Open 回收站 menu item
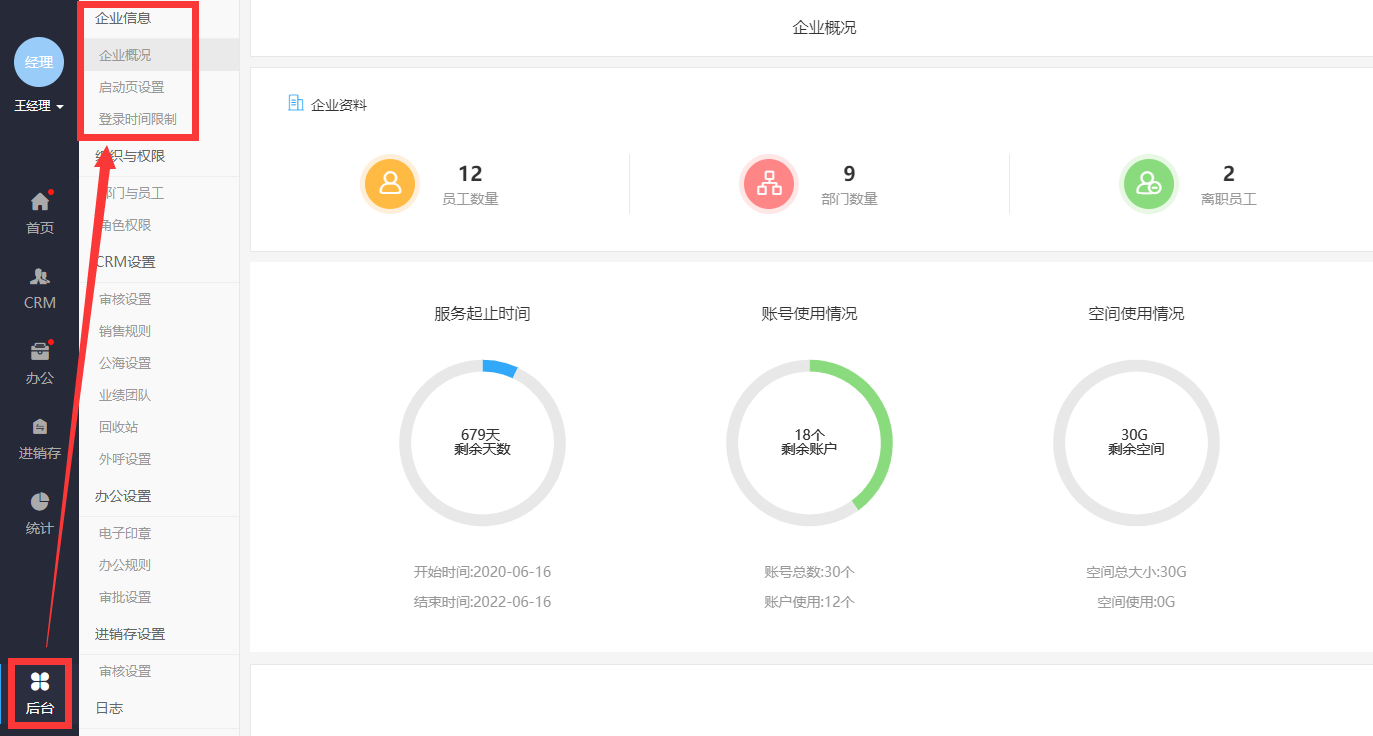 [118, 427]
